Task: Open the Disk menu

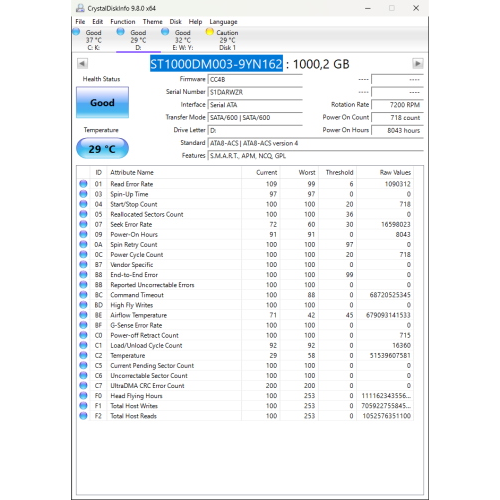Action: coord(175,22)
